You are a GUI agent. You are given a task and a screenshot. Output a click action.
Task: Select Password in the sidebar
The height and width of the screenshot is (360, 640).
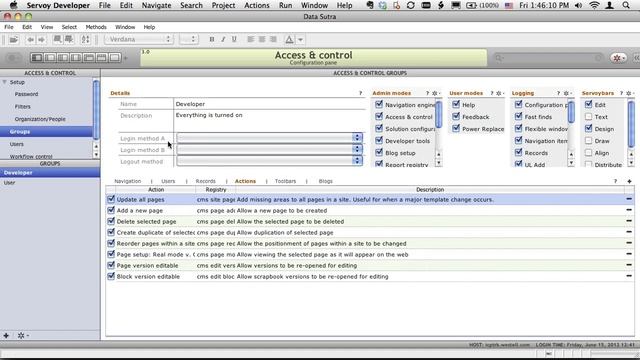pos(26,94)
